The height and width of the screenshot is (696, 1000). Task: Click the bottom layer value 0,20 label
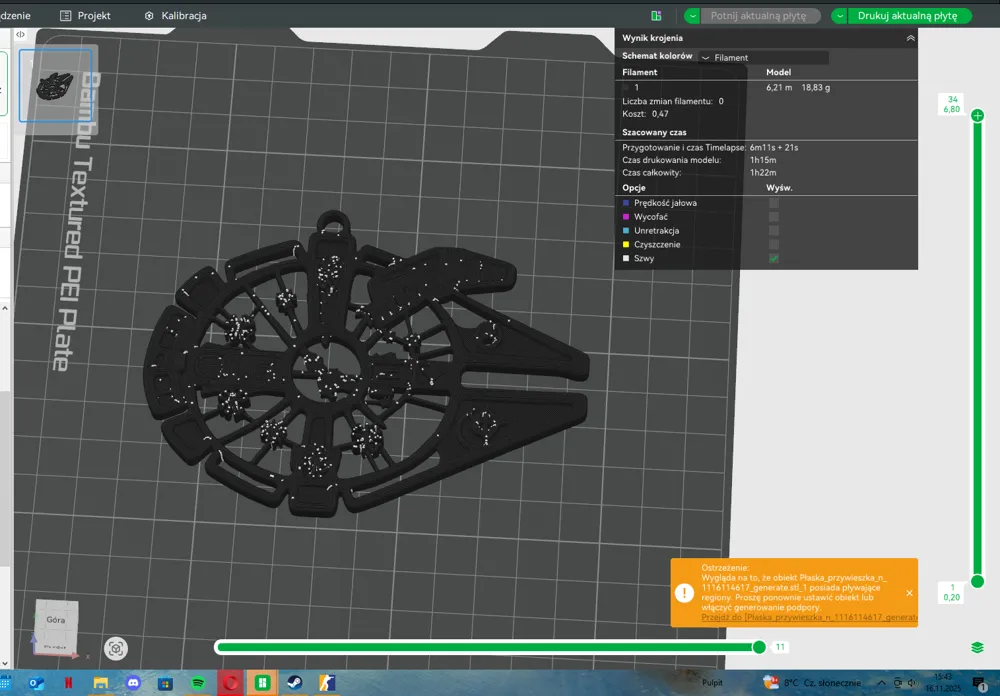coord(952,598)
